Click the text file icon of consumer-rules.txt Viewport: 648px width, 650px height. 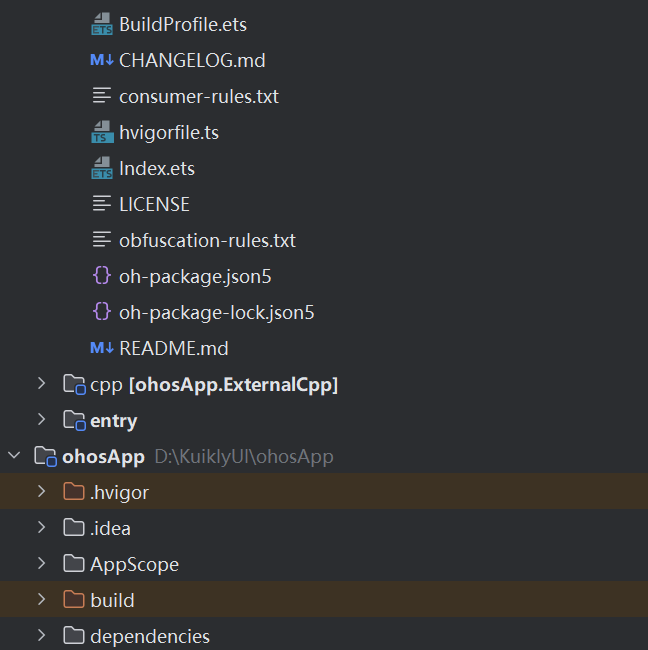point(102,96)
